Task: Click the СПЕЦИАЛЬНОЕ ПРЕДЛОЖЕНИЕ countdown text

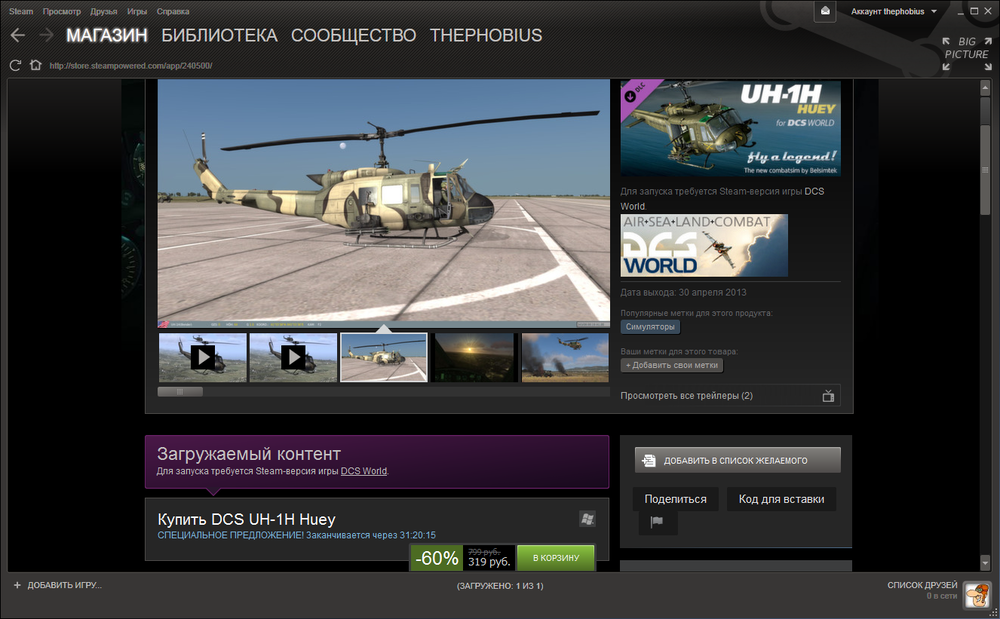Action: (297, 535)
